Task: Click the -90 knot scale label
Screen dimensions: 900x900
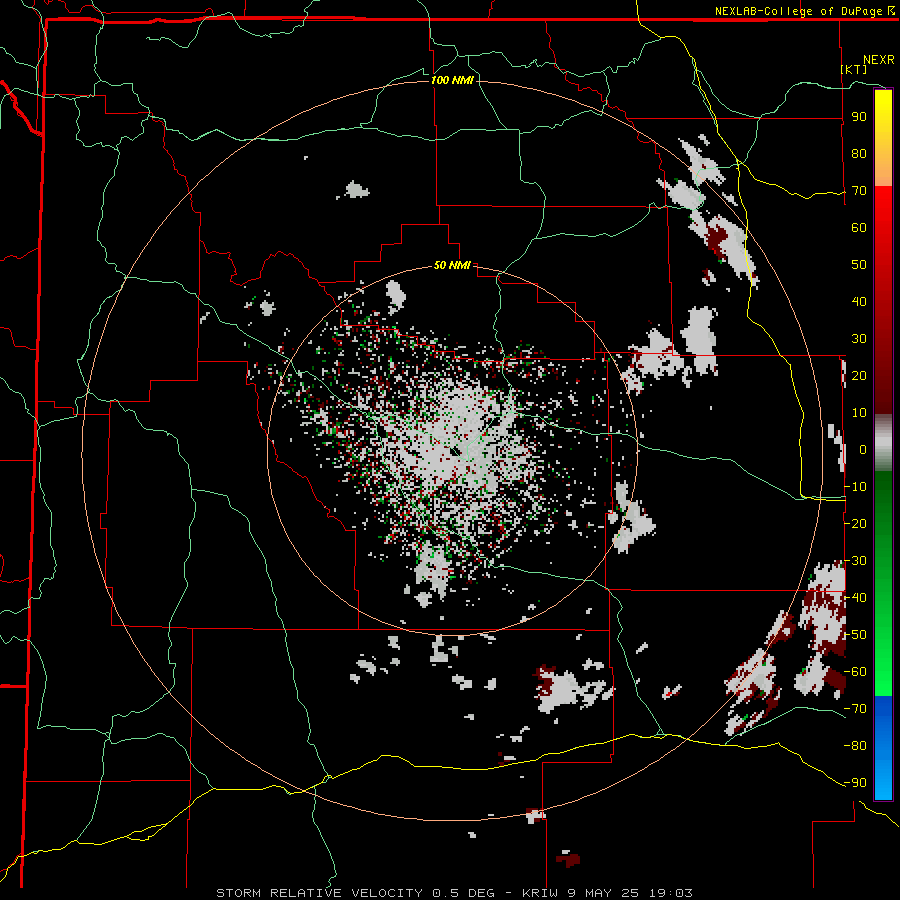Action: (x=855, y=783)
